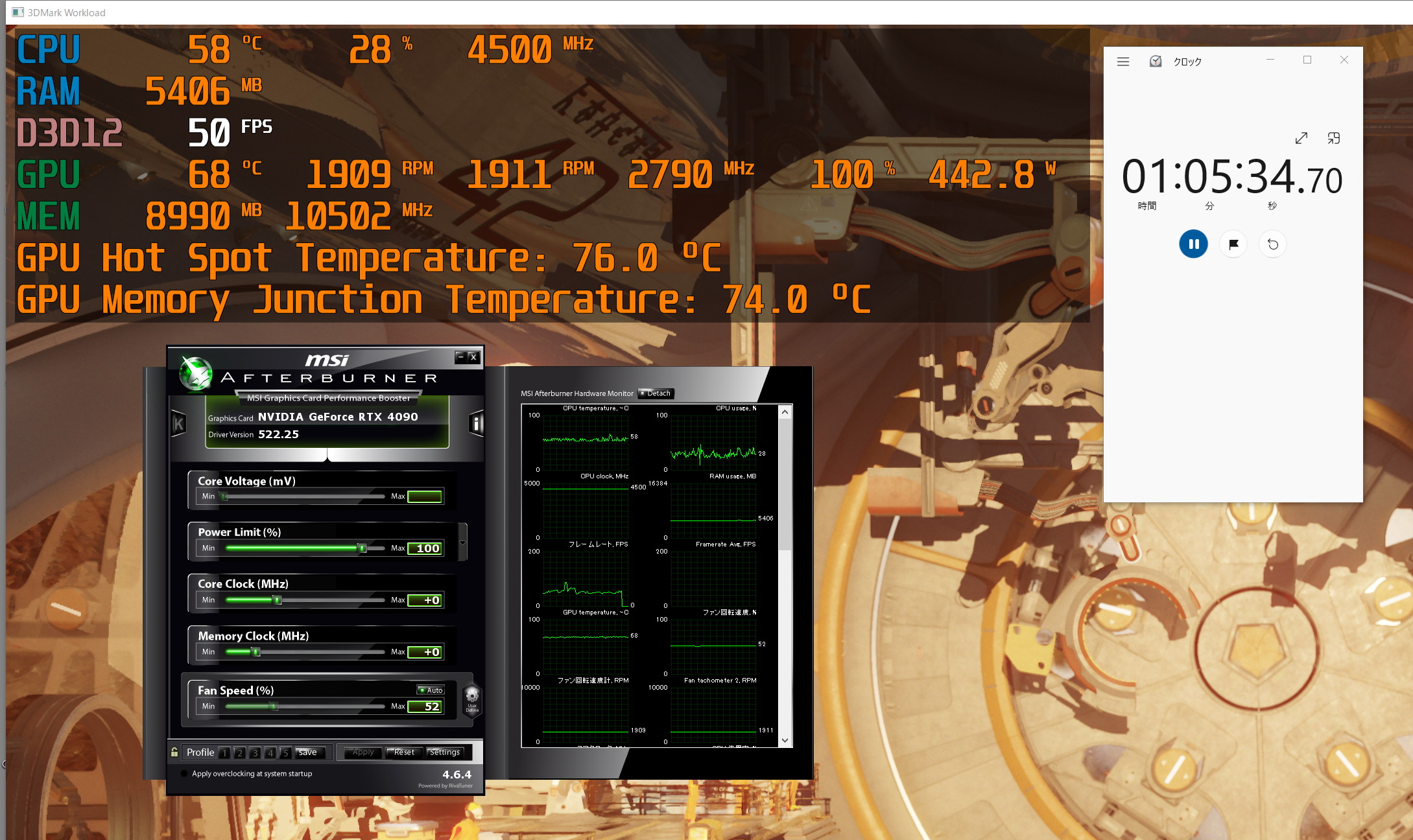Open the Clock app hamburger navigation menu
The height and width of the screenshot is (840, 1413).
[1123, 62]
